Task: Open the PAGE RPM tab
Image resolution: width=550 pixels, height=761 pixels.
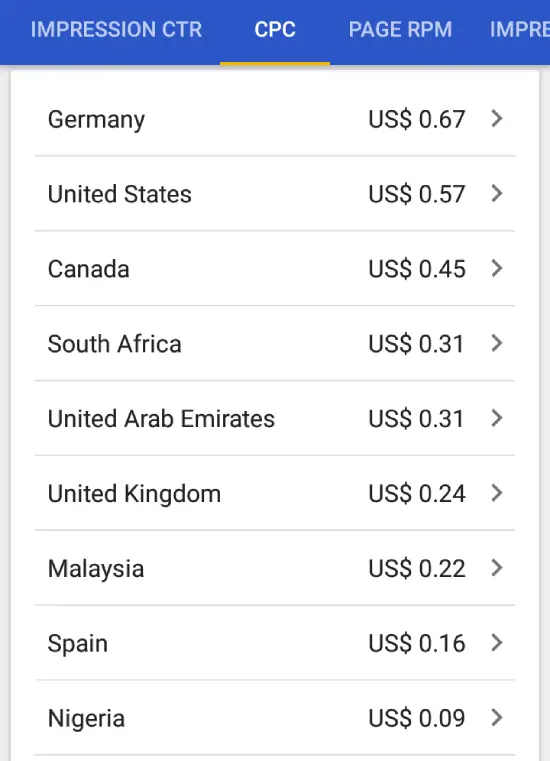Action: [400, 30]
